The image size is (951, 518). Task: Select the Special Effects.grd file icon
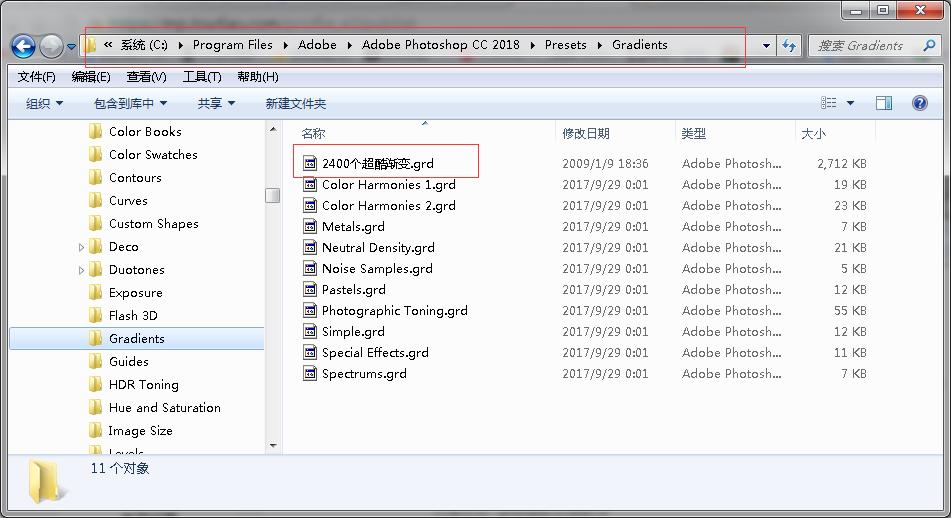pos(310,352)
